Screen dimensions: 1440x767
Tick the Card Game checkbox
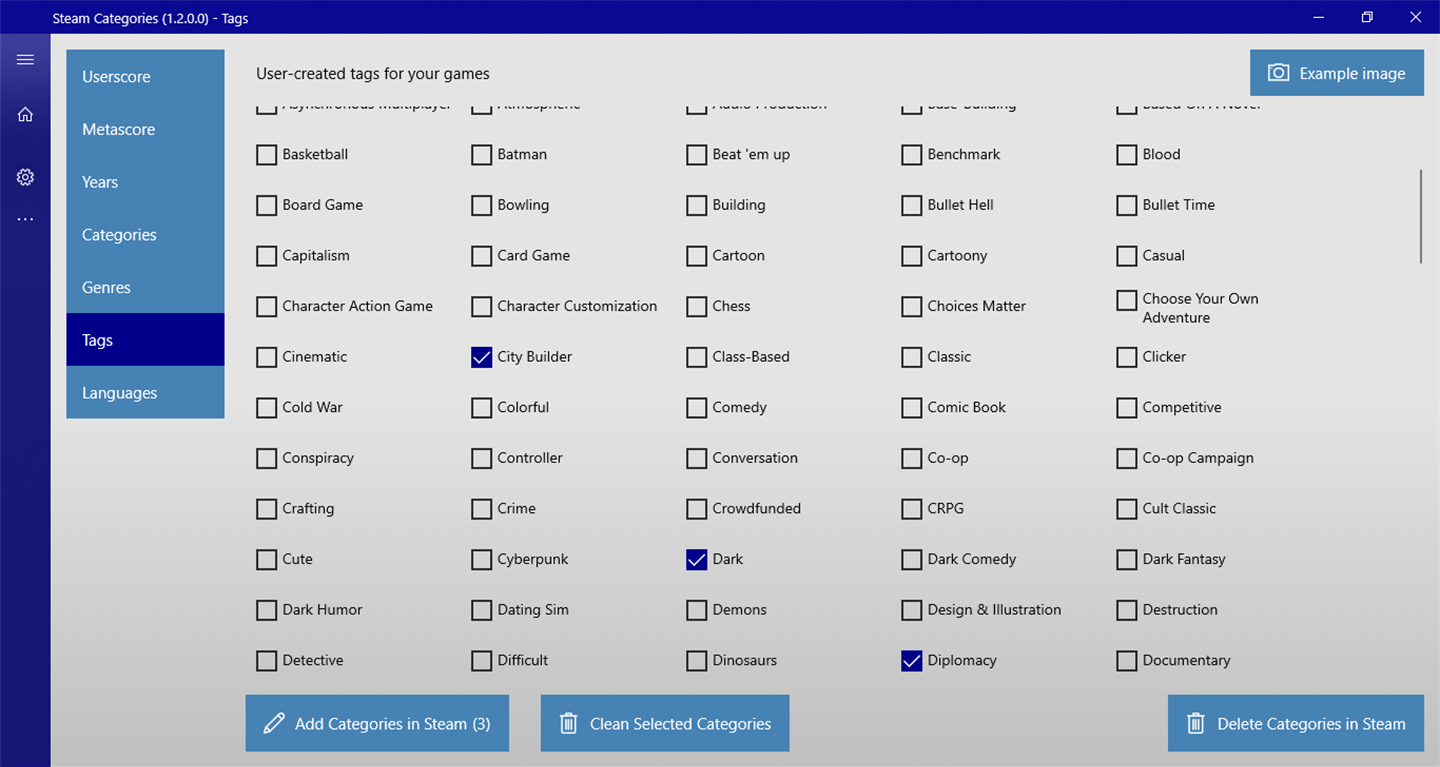482,256
